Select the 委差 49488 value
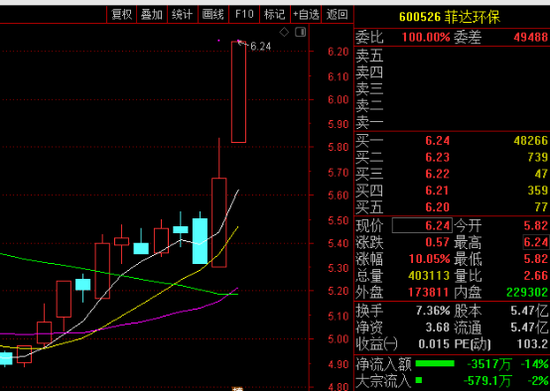The image size is (550, 392). [531, 37]
